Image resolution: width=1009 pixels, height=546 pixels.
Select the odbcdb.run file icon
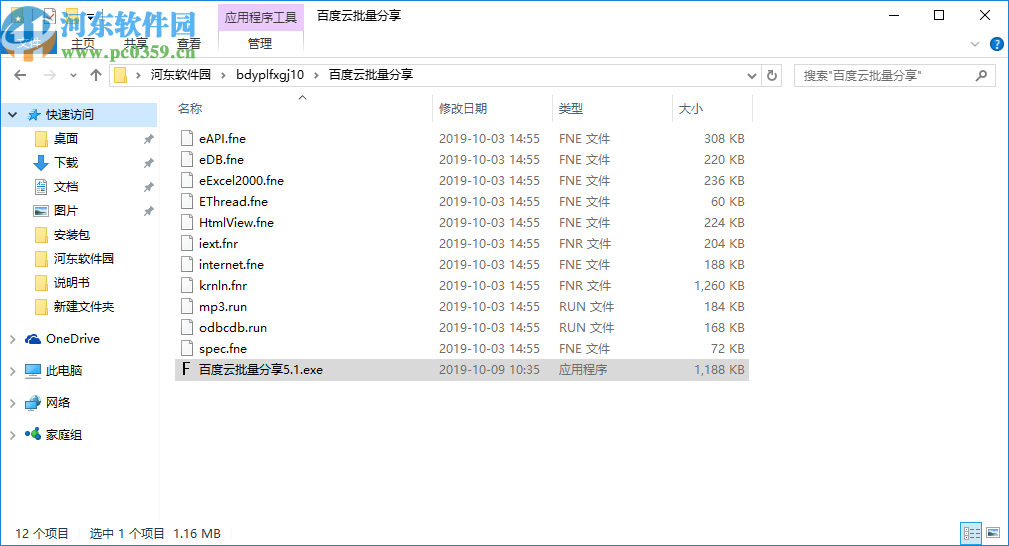(x=187, y=327)
